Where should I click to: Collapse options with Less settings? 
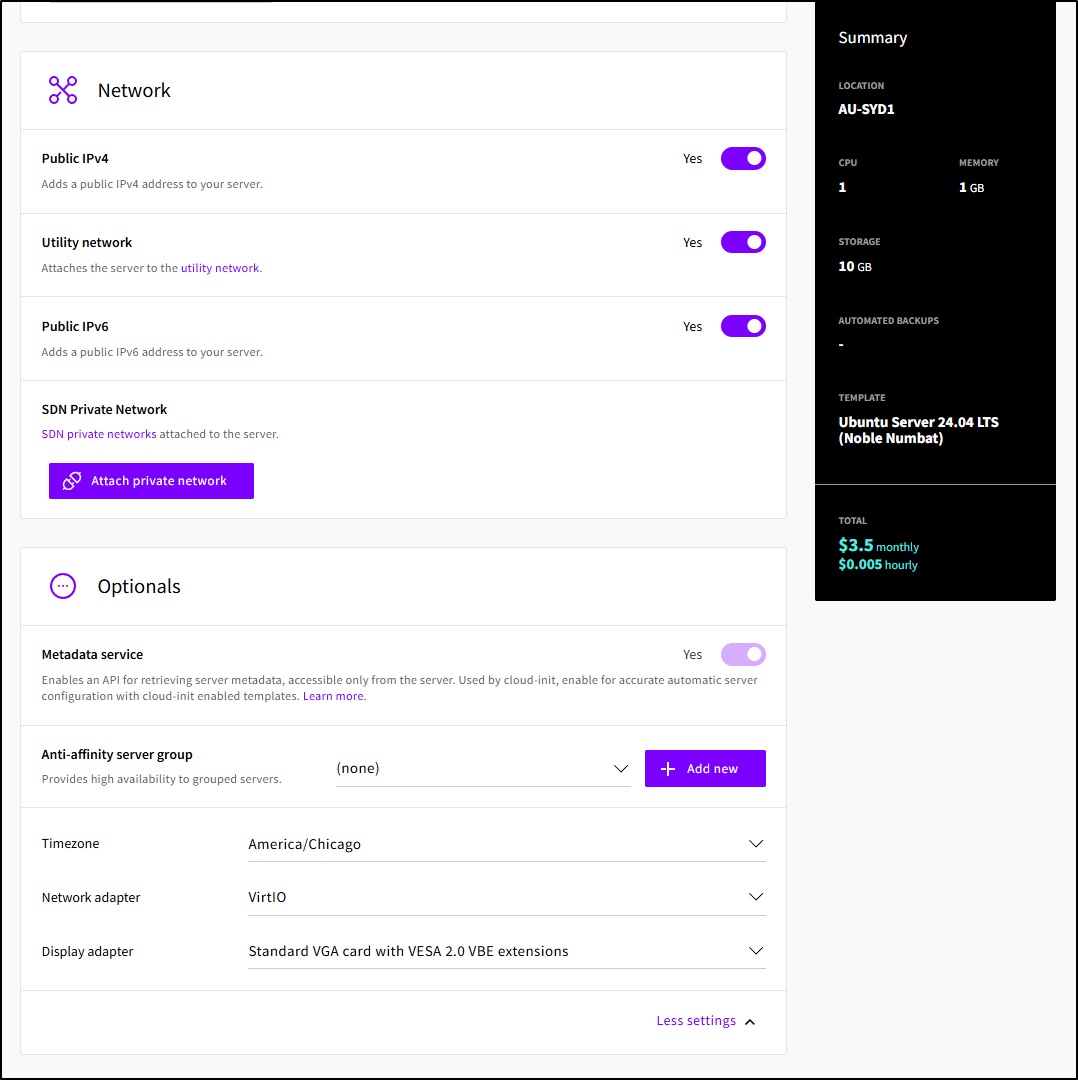pos(696,1021)
